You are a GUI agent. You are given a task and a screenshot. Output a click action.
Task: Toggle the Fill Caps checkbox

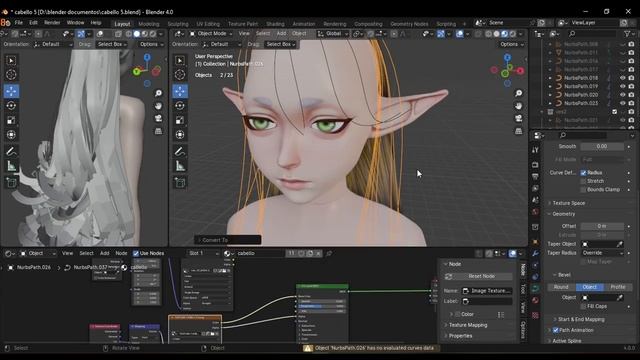click(x=583, y=306)
